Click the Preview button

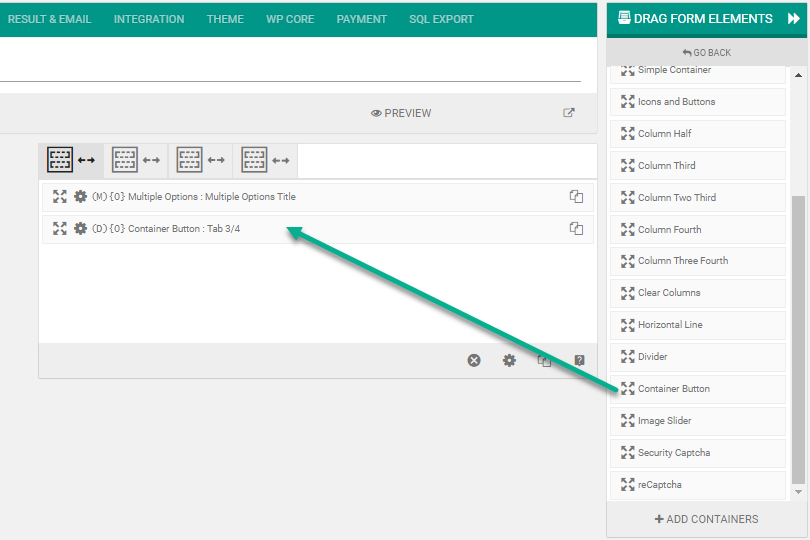click(401, 113)
